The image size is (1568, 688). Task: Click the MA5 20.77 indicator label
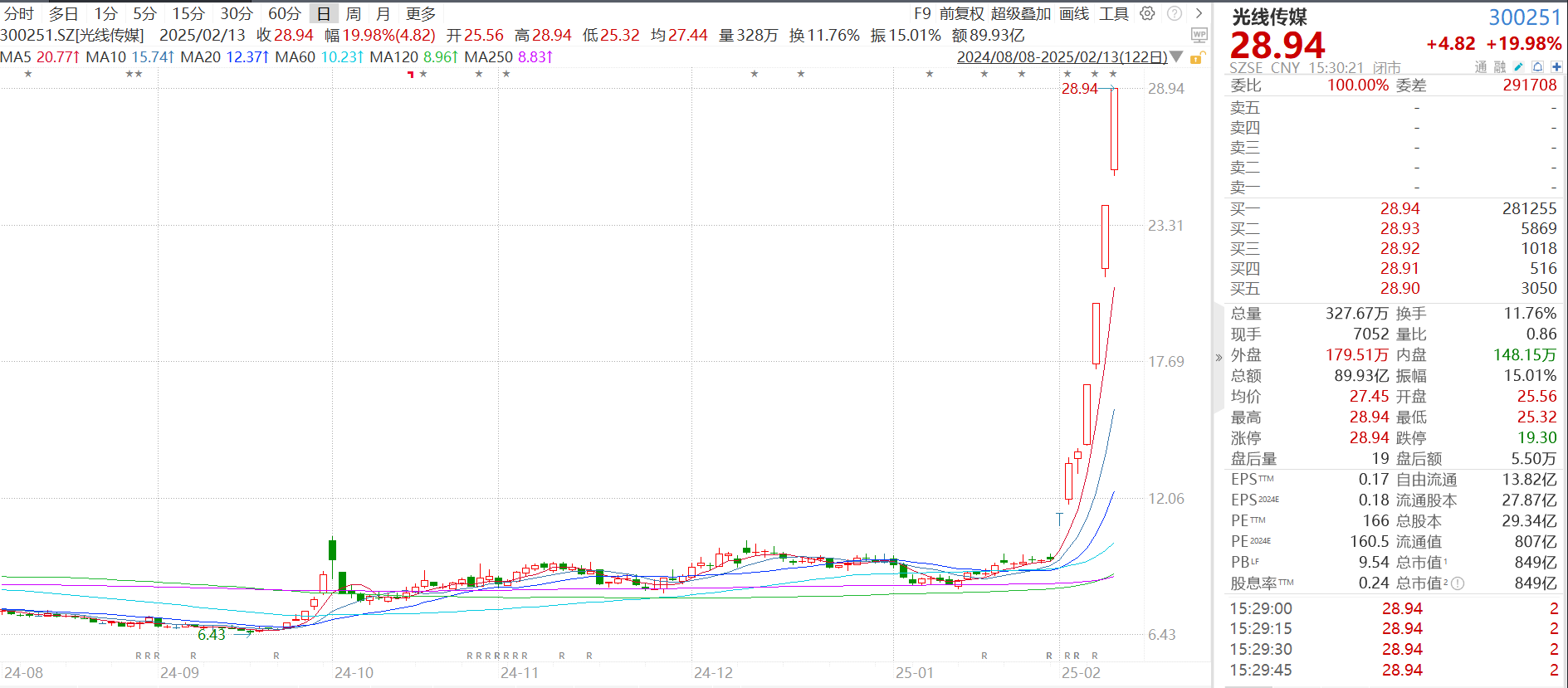(x=41, y=57)
